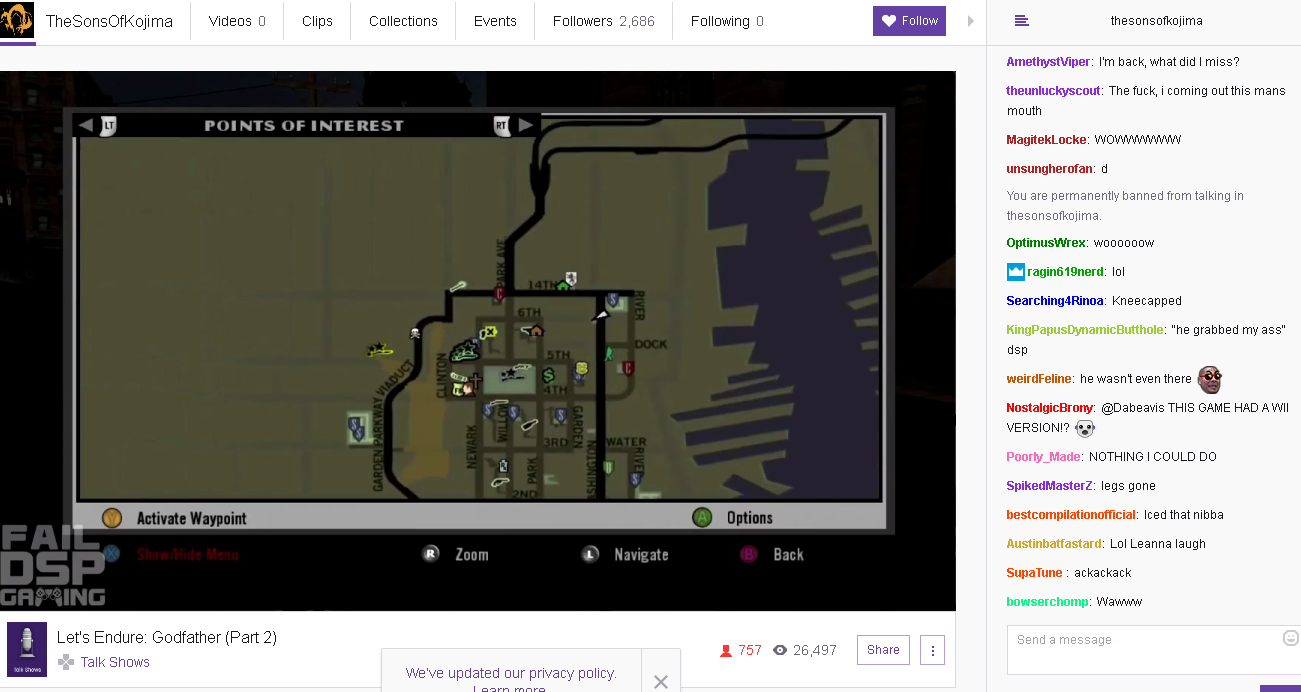
Task: Follow the channel with heart button
Action: click(x=909, y=21)
